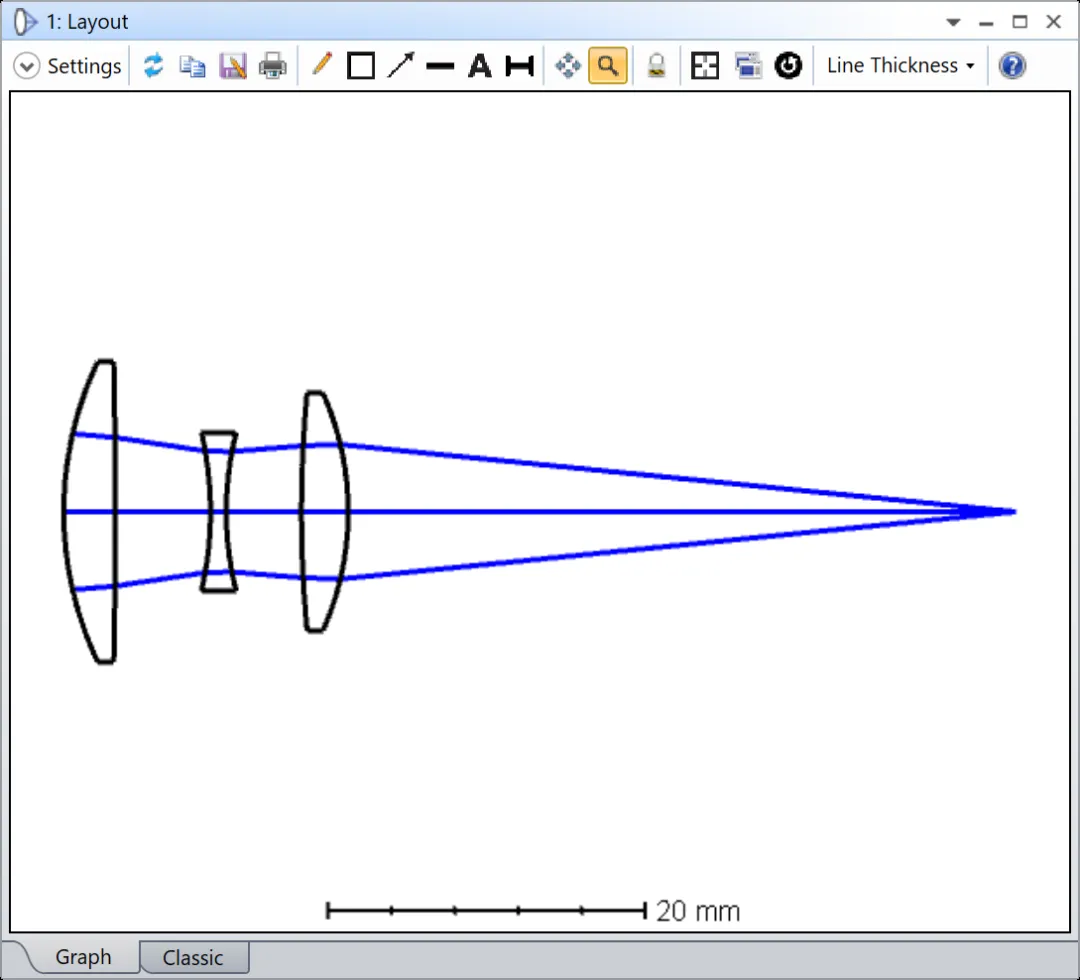This screenshot has height=980, width=1080.
Task: Pick the arrow drawing tool
Action: tap(400, 66)
